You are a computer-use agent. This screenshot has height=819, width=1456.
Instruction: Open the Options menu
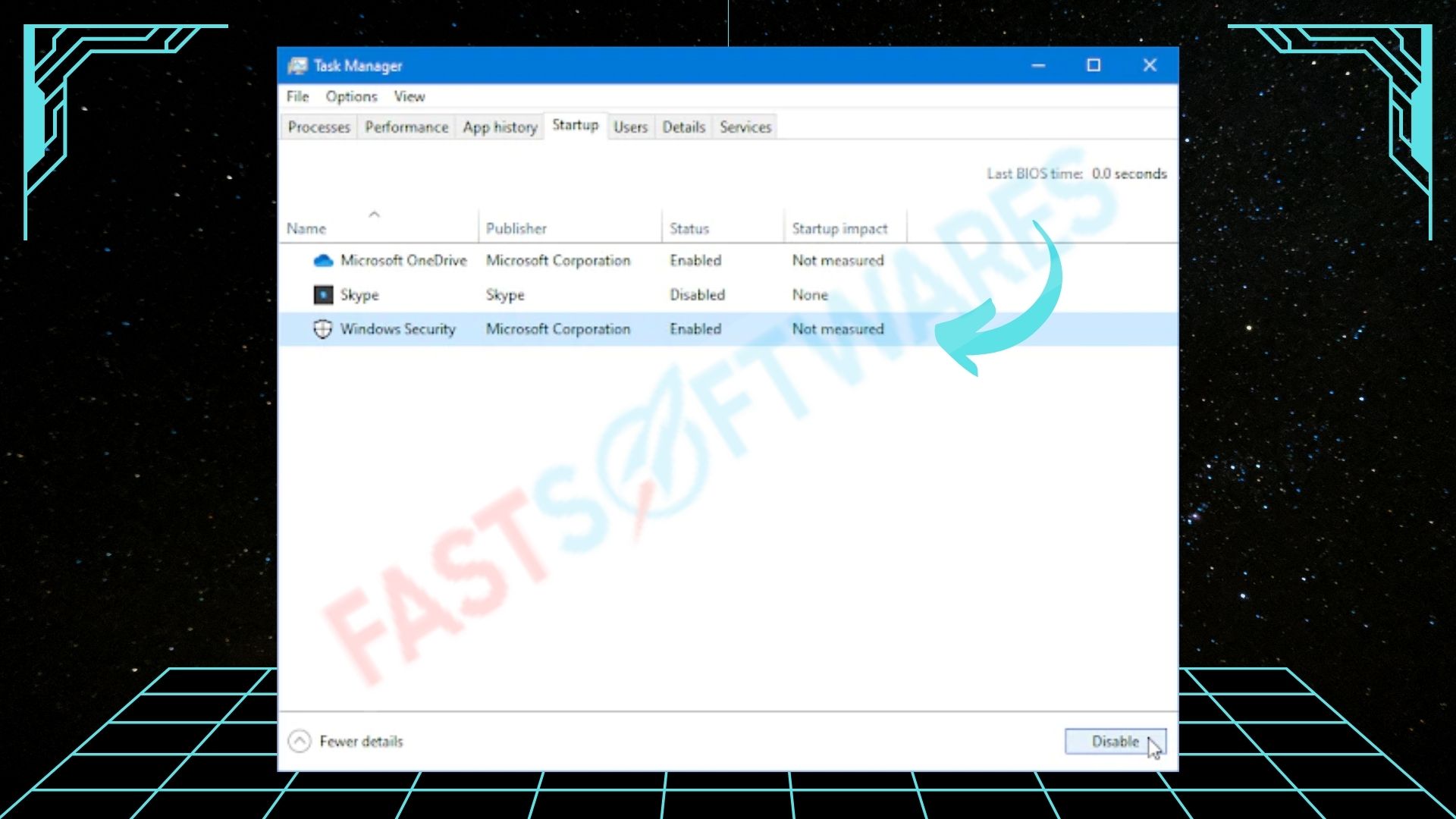351,96
